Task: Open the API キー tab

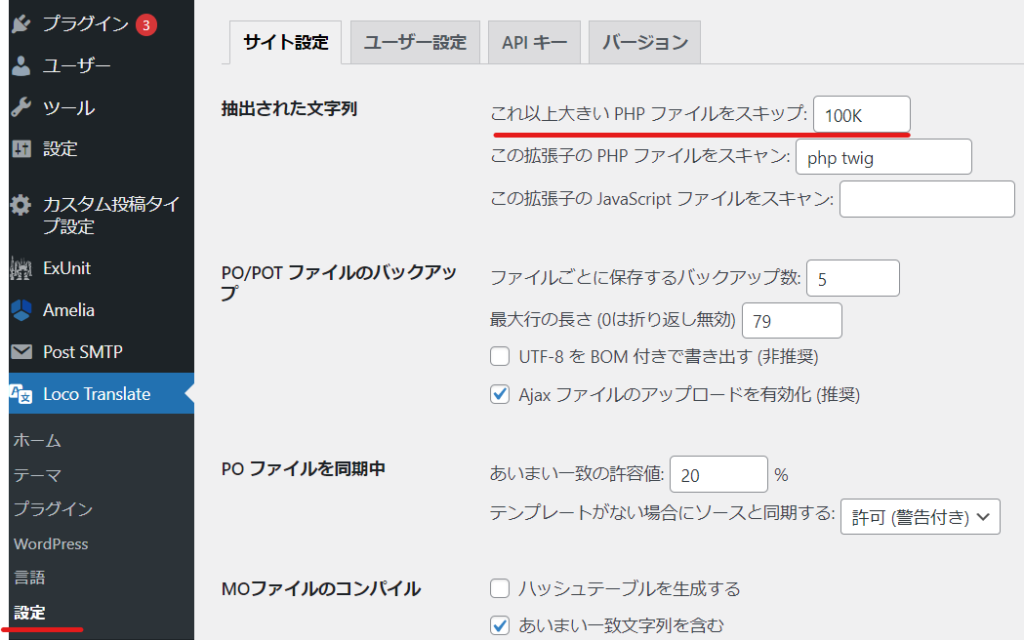Action: coord(534,42)
